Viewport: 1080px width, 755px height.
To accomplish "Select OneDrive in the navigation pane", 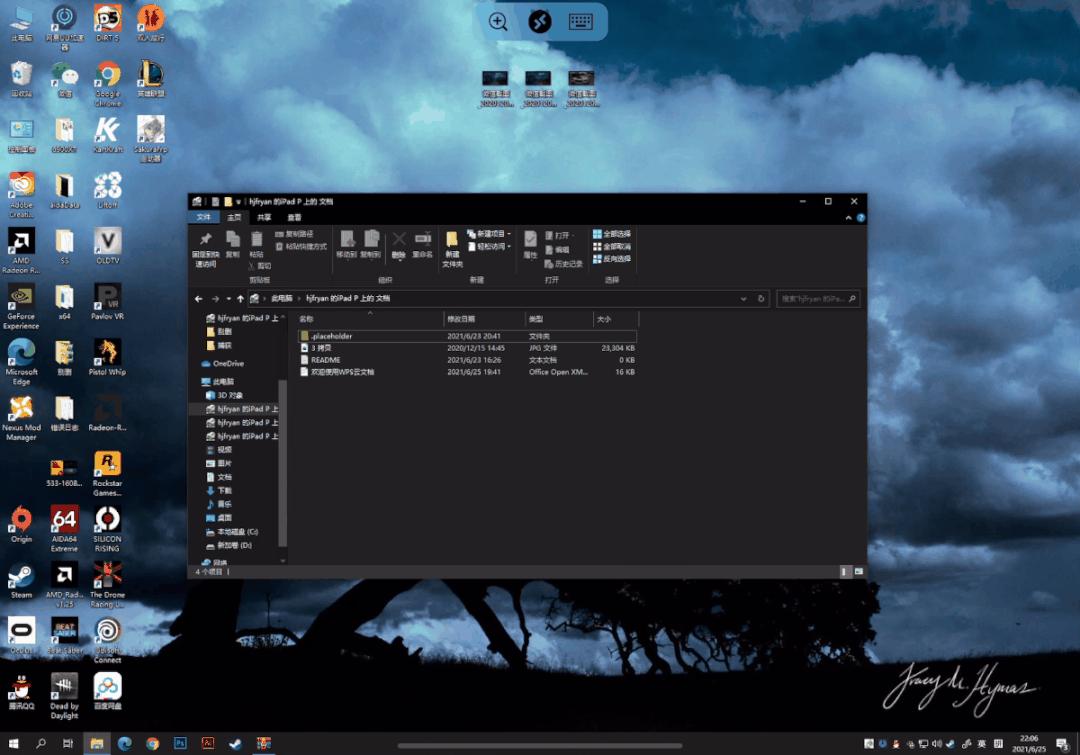I will point(227,364).
